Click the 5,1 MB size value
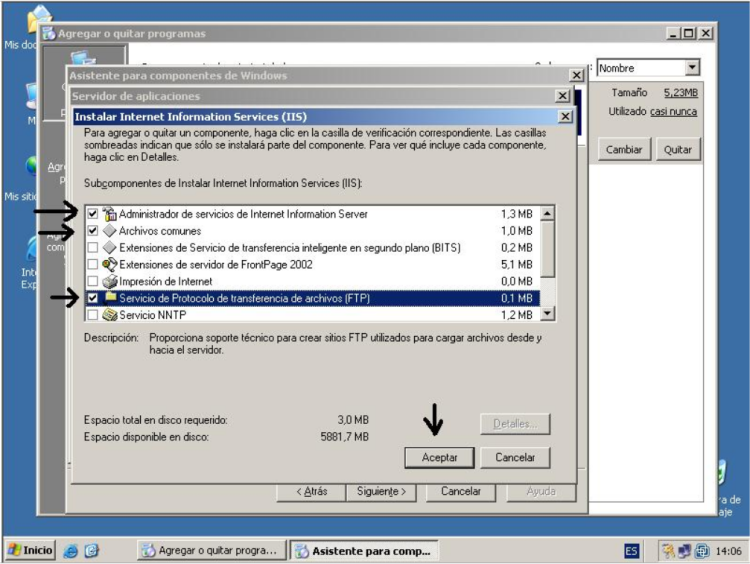This screenshot has width=750, height=564. (517, 264)
